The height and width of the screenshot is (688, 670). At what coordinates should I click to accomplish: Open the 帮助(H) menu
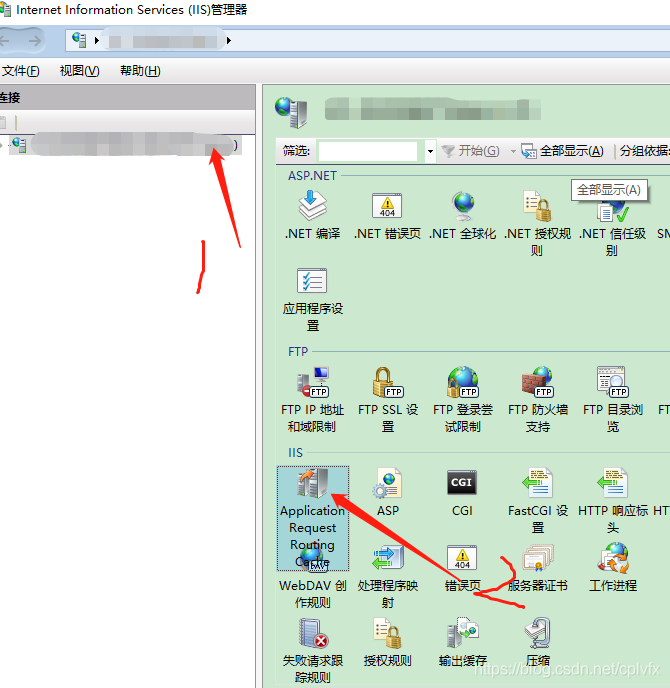click(x=140, y=71)
